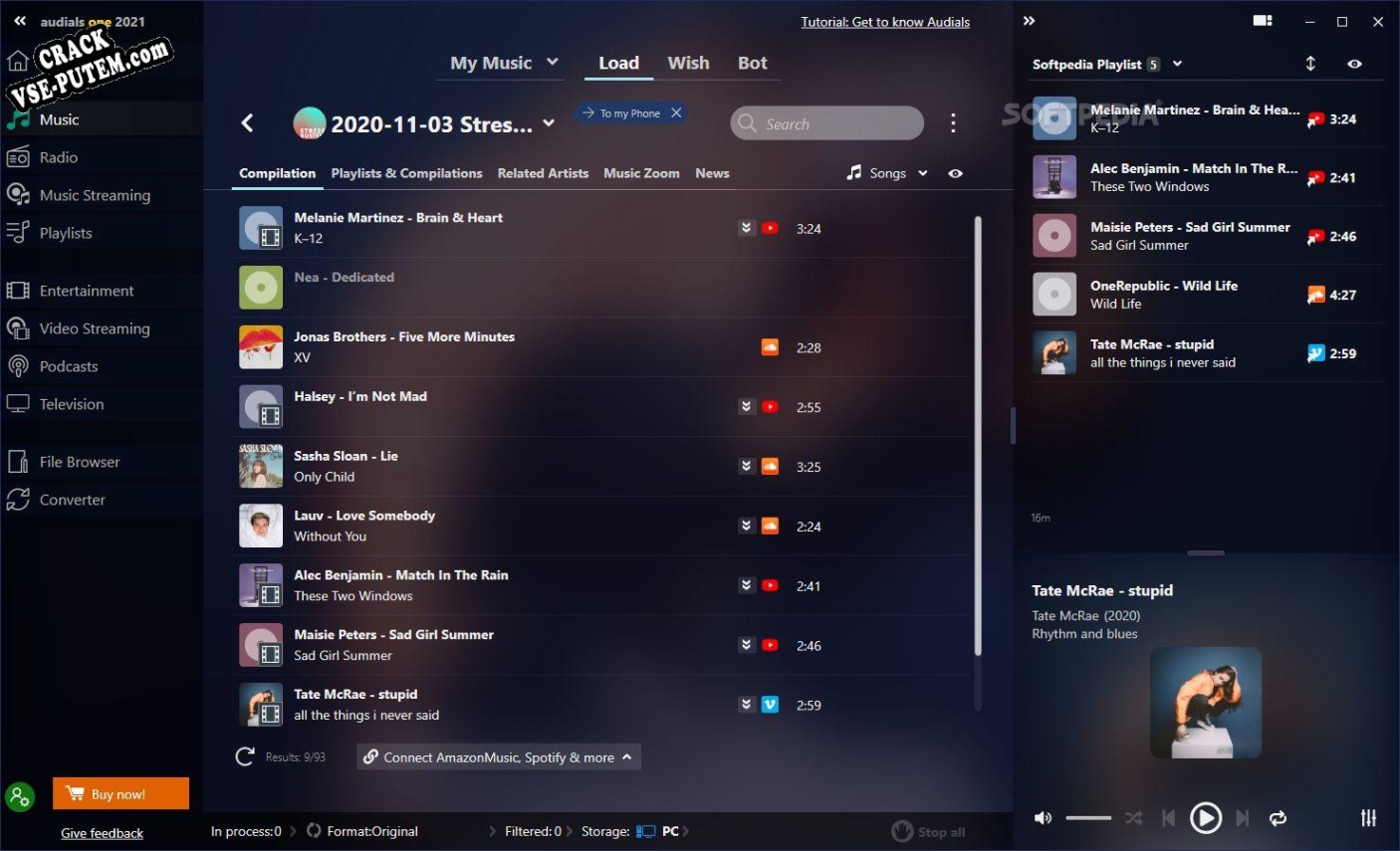The height and width of the screenshot is (851, 1400).
Task: Sort playlist with up-down arrow icon
Action: (1310, 64)
